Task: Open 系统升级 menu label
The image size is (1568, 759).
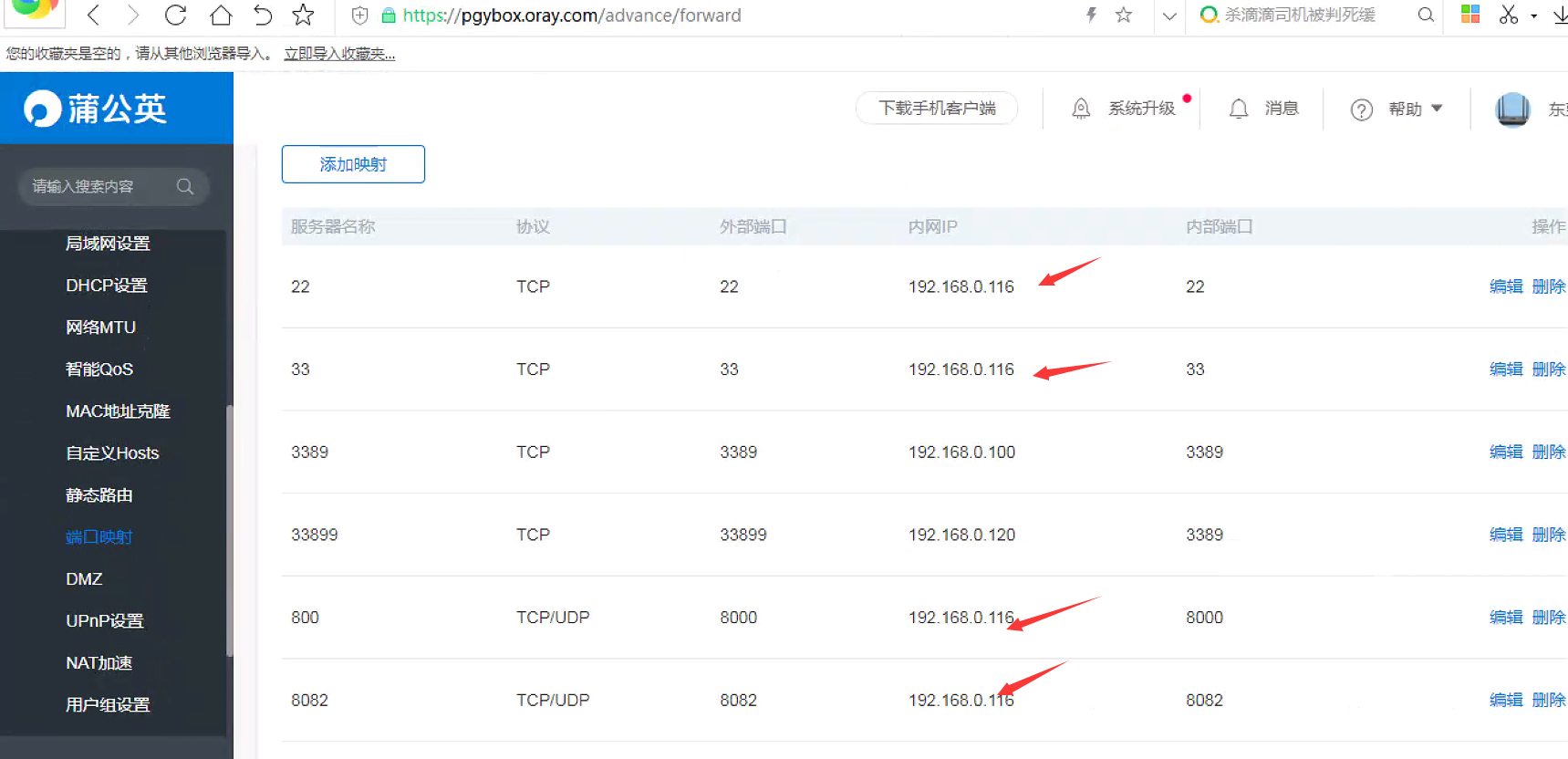Action: click(1142, 109)
